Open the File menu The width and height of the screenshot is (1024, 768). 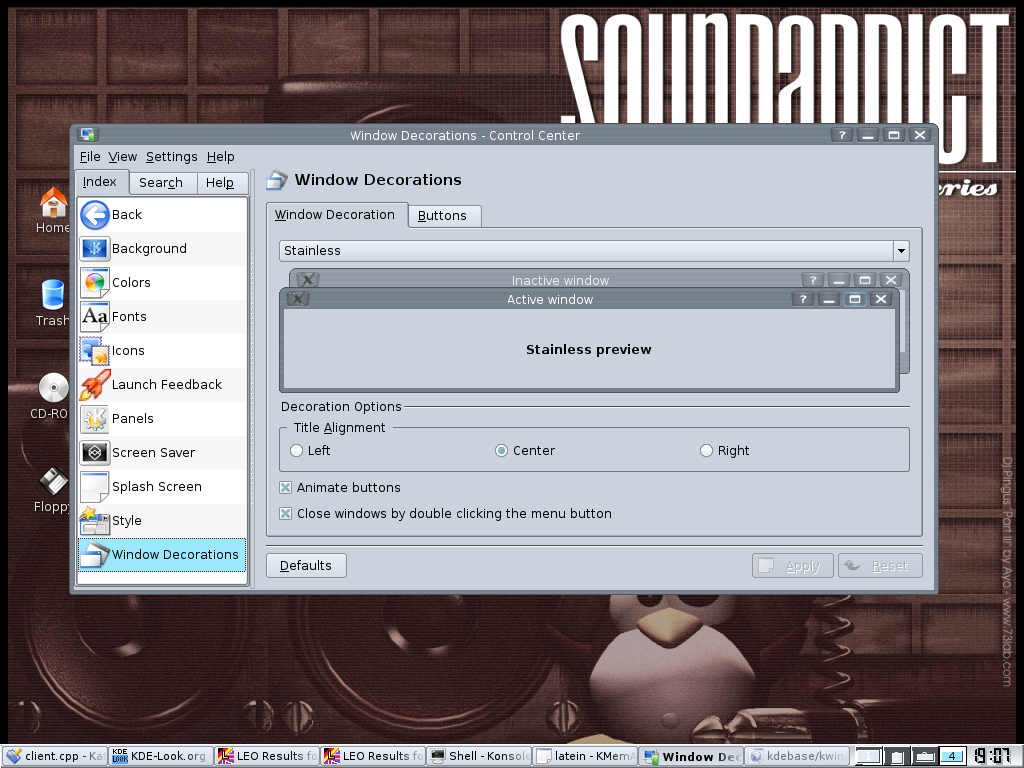pyautogui.click(x=90, y=157)
